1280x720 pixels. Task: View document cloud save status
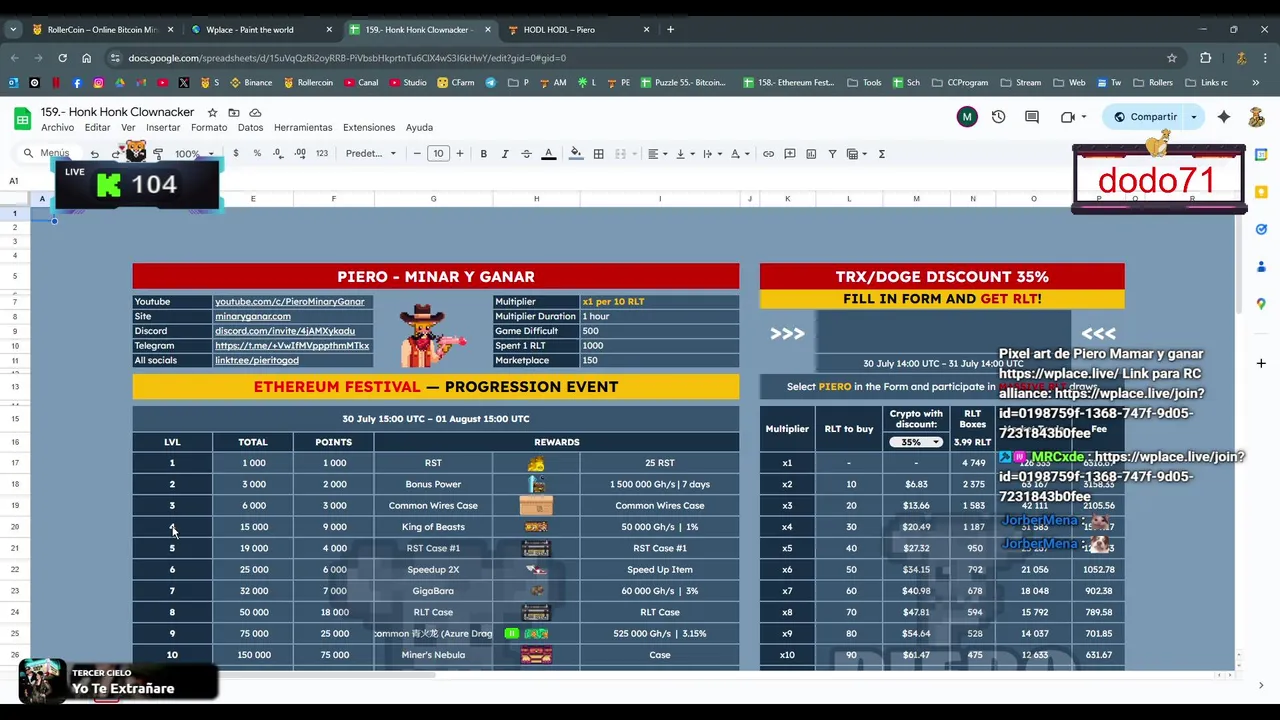[255, 113]
